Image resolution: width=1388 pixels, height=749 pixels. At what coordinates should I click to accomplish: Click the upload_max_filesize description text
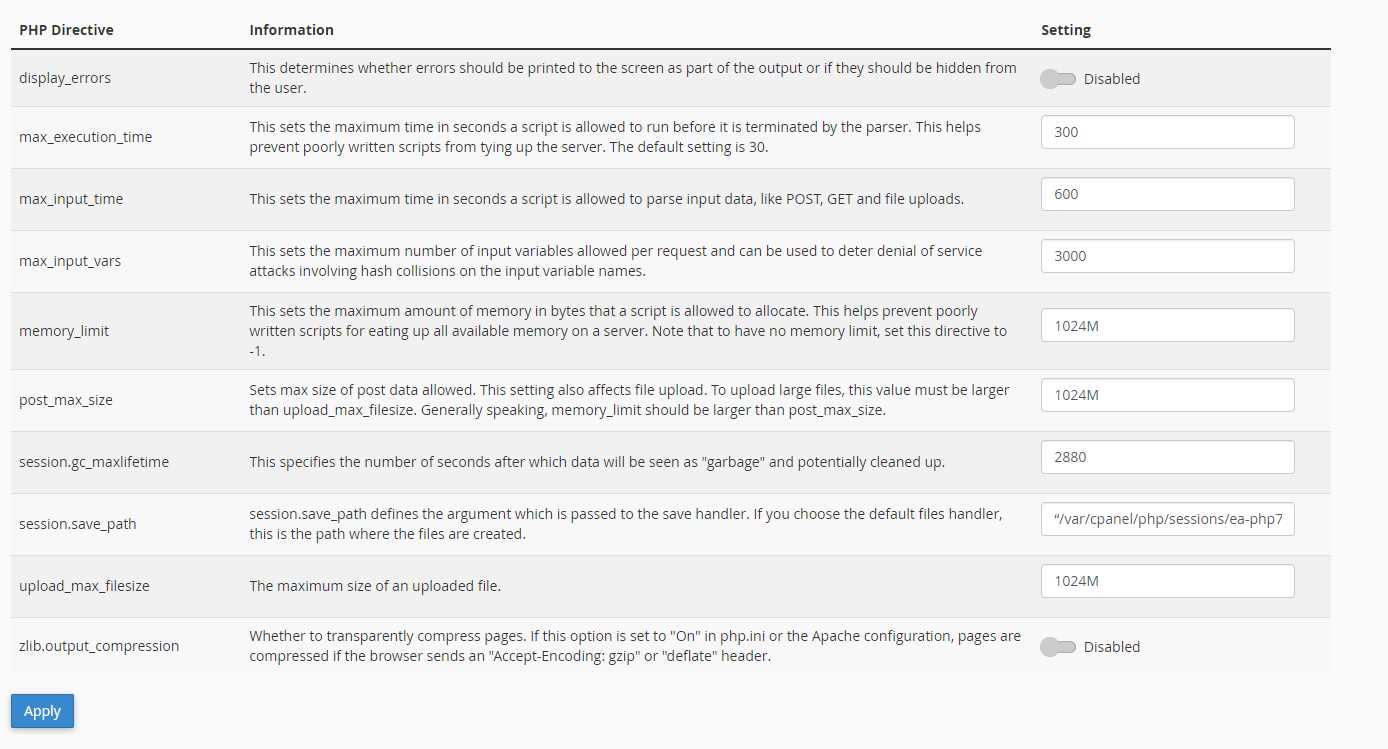pyautogui.click(x=375, y=586)
